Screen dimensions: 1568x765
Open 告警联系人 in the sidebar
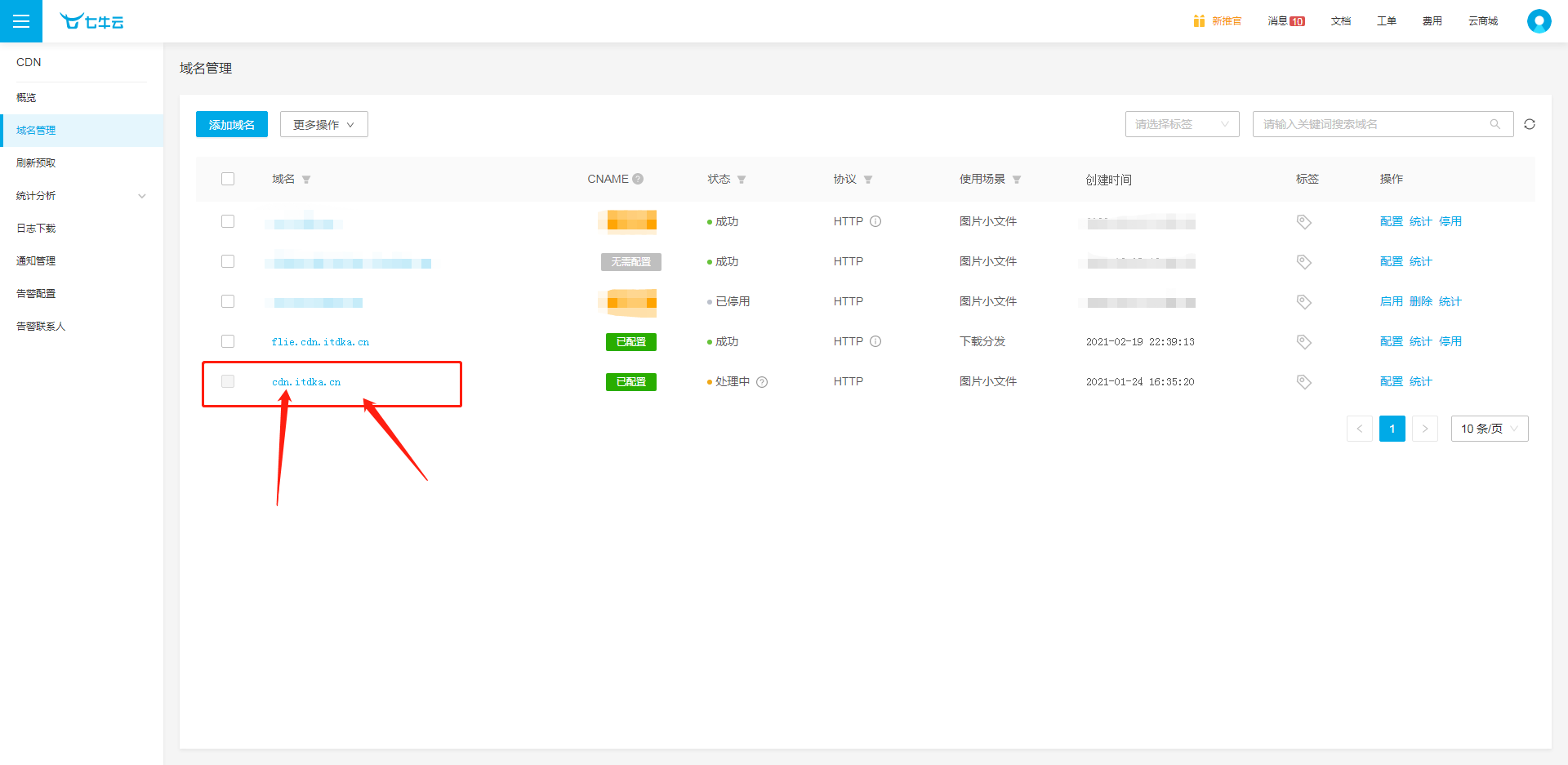[x=82, y=327]
